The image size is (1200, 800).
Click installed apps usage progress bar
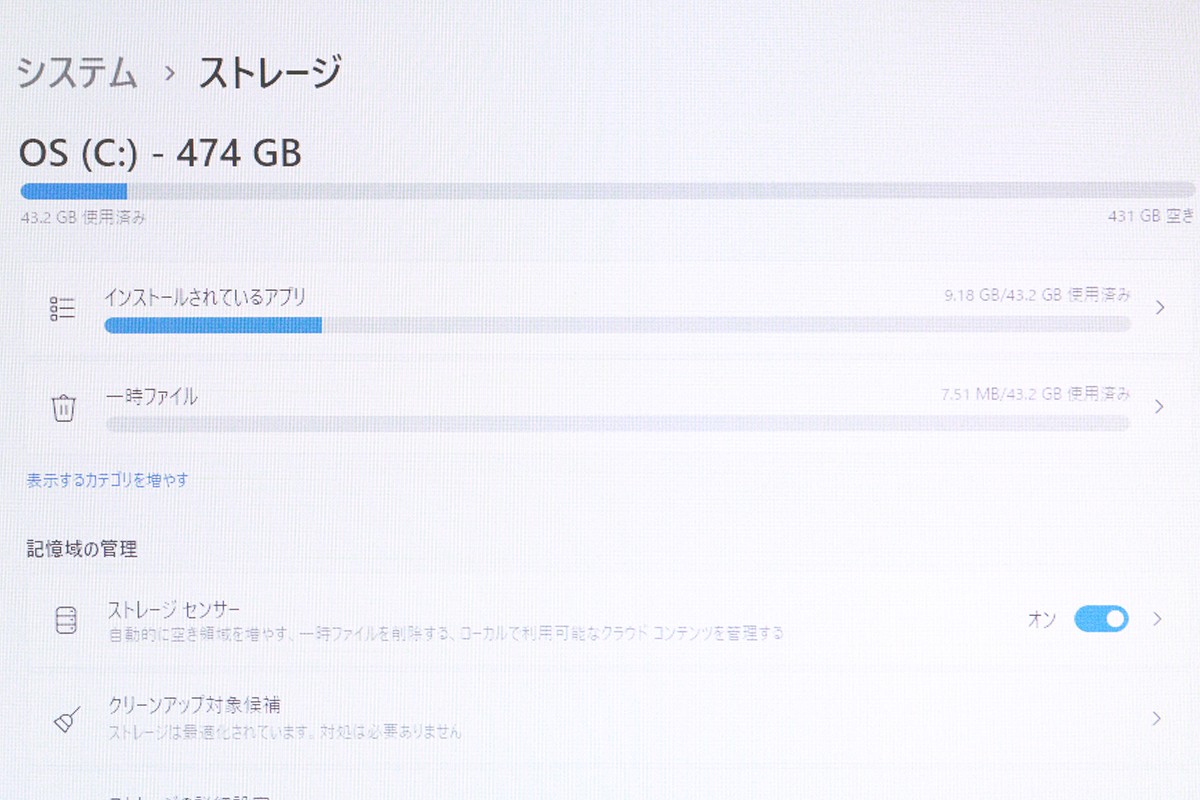pyautogui.click(x=617, y=324)
